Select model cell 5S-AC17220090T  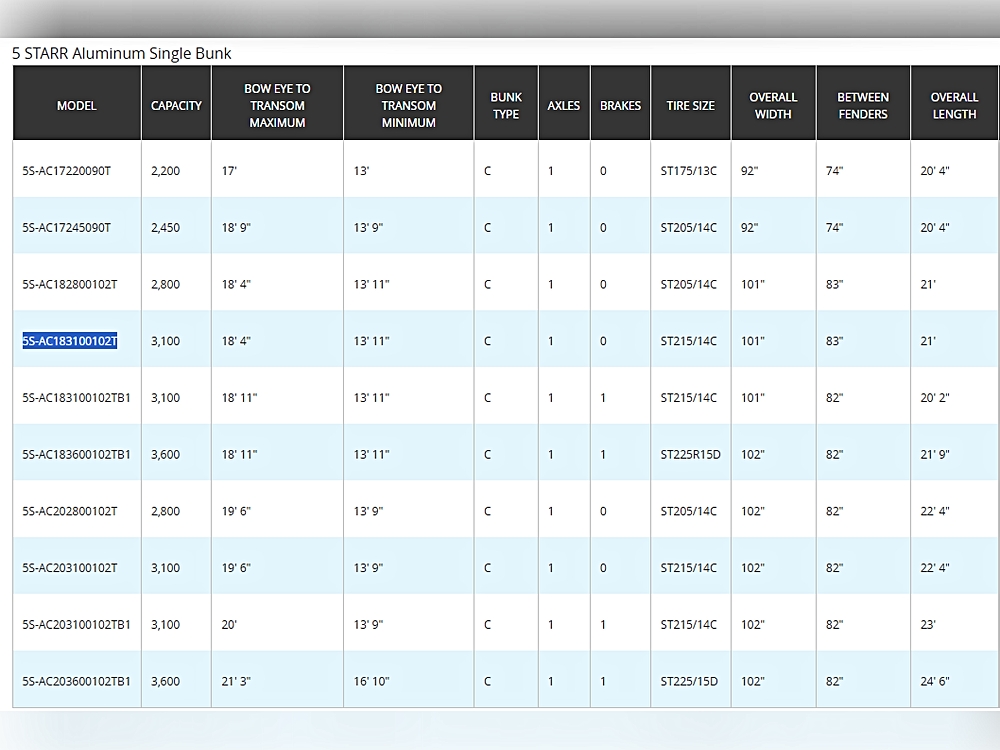pyautogui.click(x=66, y=171)
